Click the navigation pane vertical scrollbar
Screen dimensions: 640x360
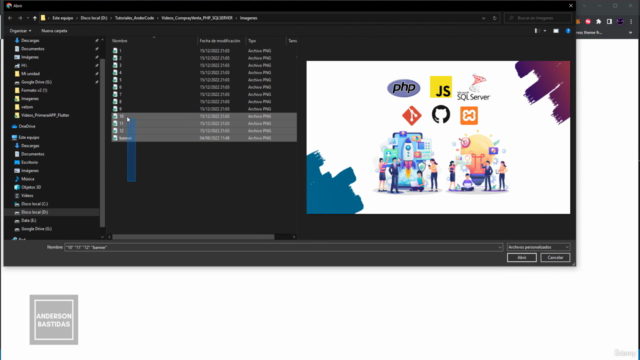[x=102, y=142]
